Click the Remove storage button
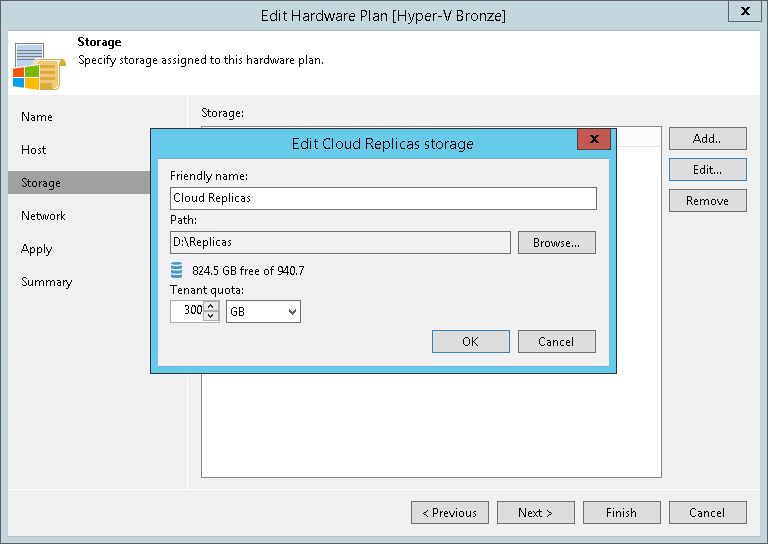768x544 pixels. click(707, 201)
